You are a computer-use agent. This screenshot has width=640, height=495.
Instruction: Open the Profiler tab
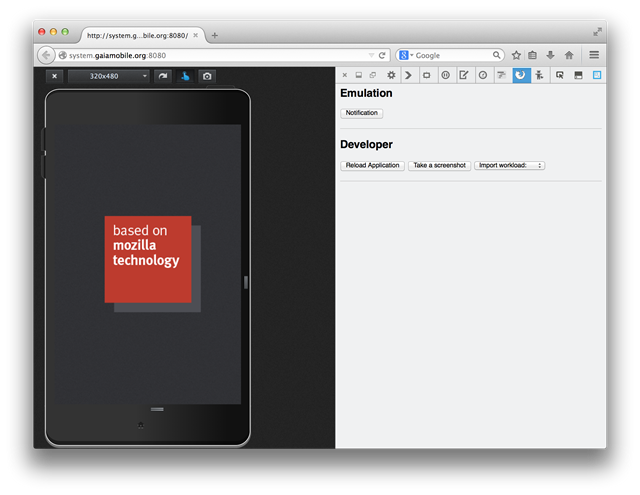[483, 75]
